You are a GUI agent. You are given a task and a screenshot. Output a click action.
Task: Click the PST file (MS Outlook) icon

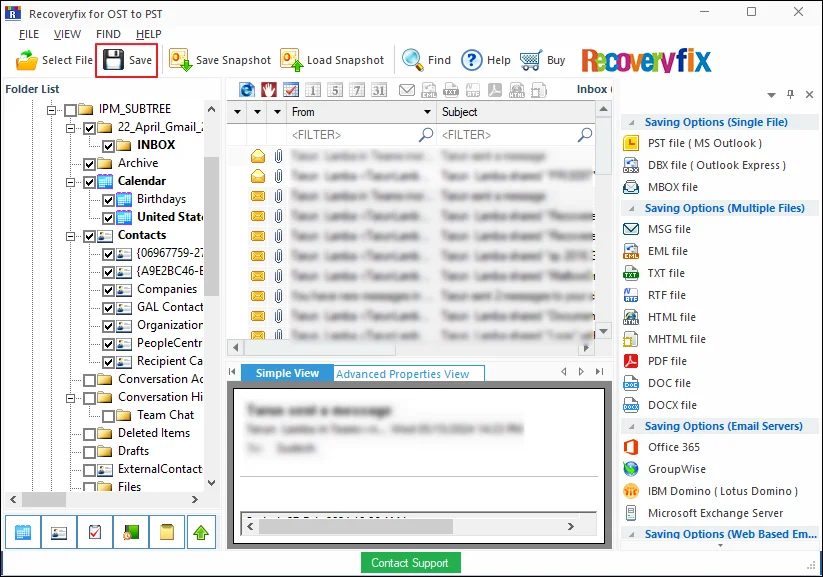[x=631, y=143]
